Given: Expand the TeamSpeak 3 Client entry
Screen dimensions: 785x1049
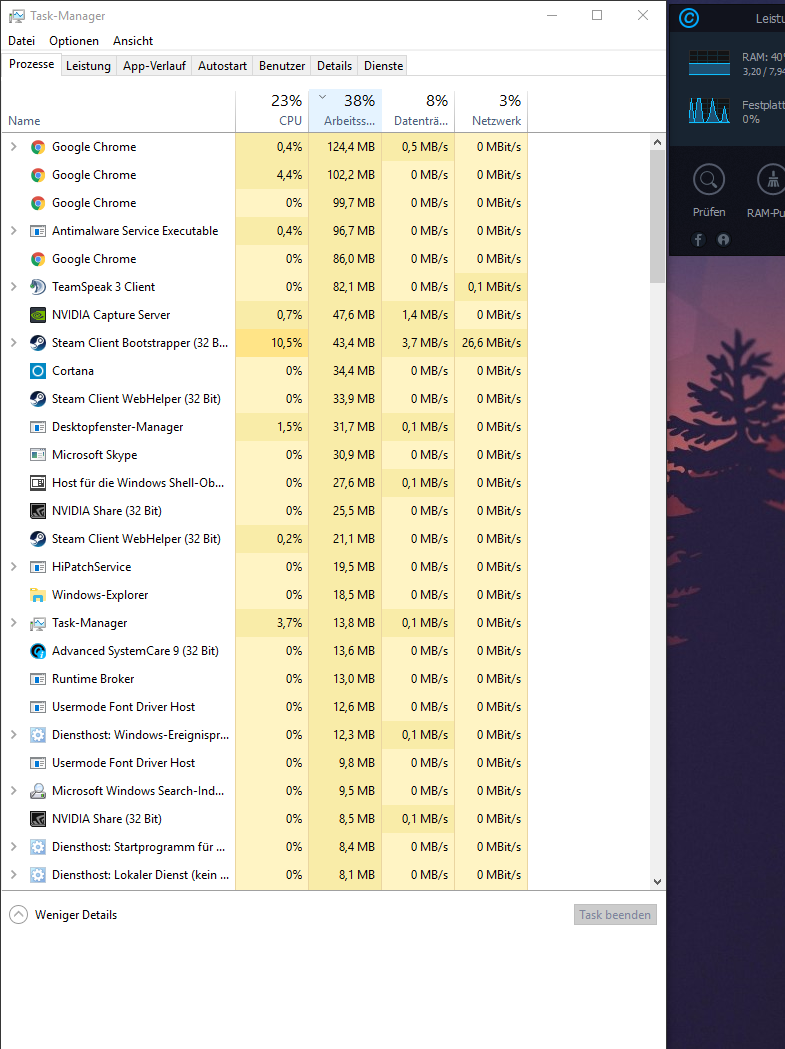Looking at the screenshot, I should click(13, 287).
